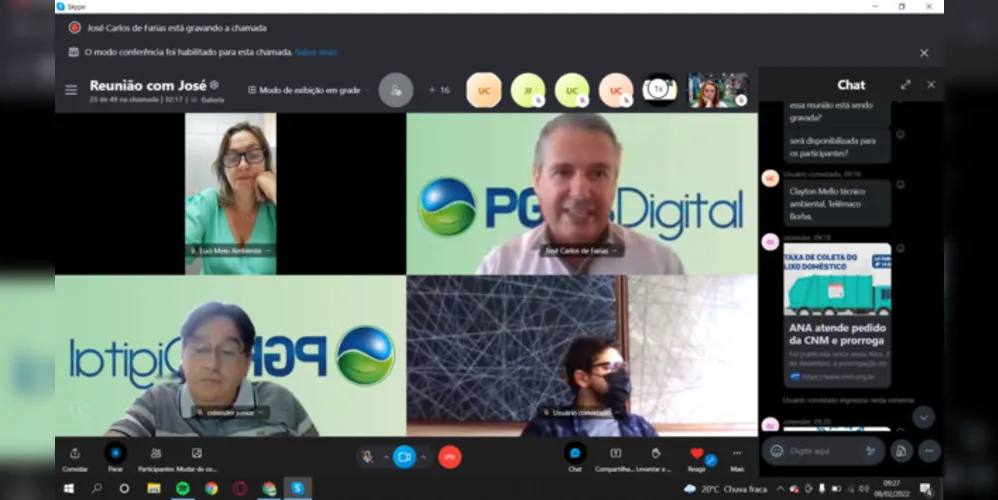Open Opera browser from taskbar
The image size is (998, 500).
coord(240,489)
